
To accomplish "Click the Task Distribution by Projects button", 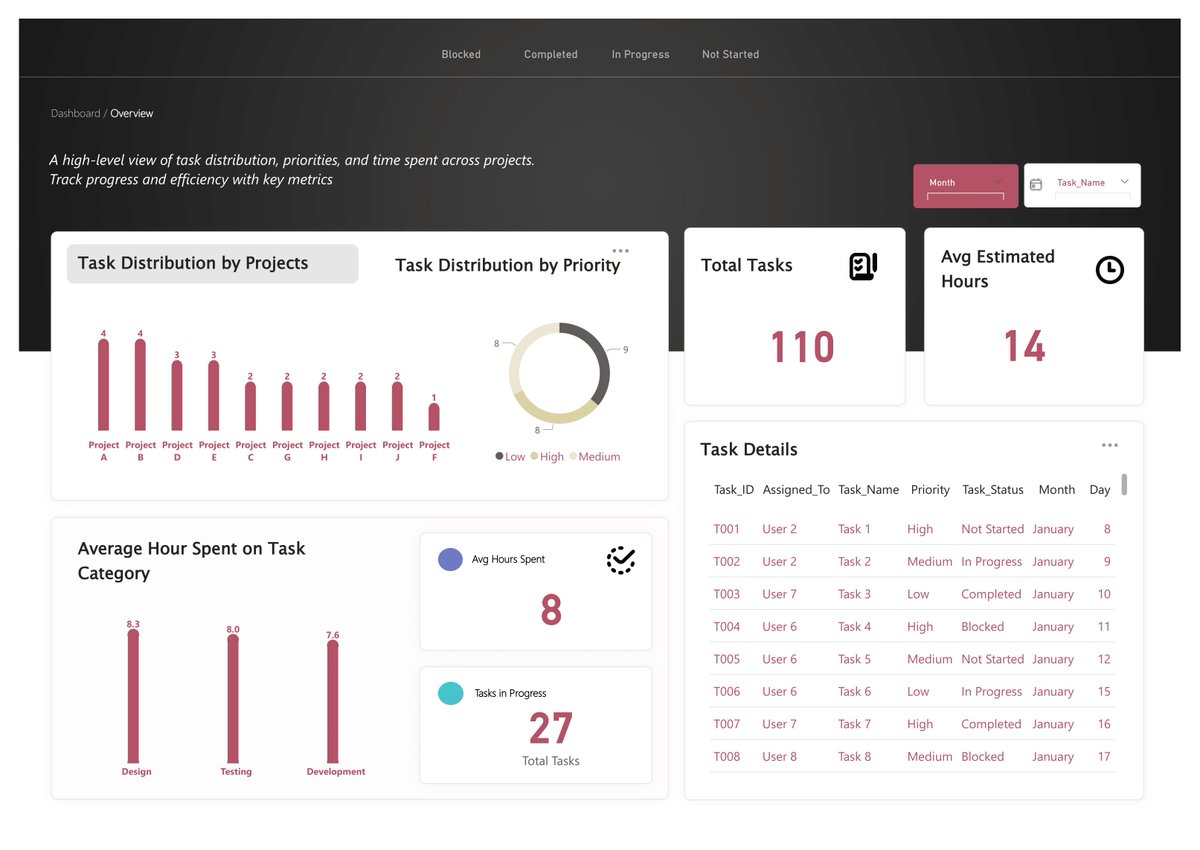I will 212,264.
